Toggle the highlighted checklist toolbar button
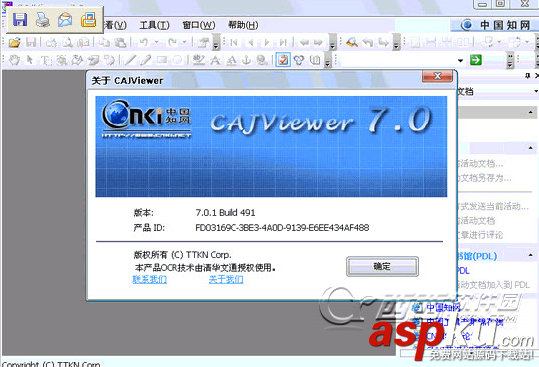 [283, 60]
